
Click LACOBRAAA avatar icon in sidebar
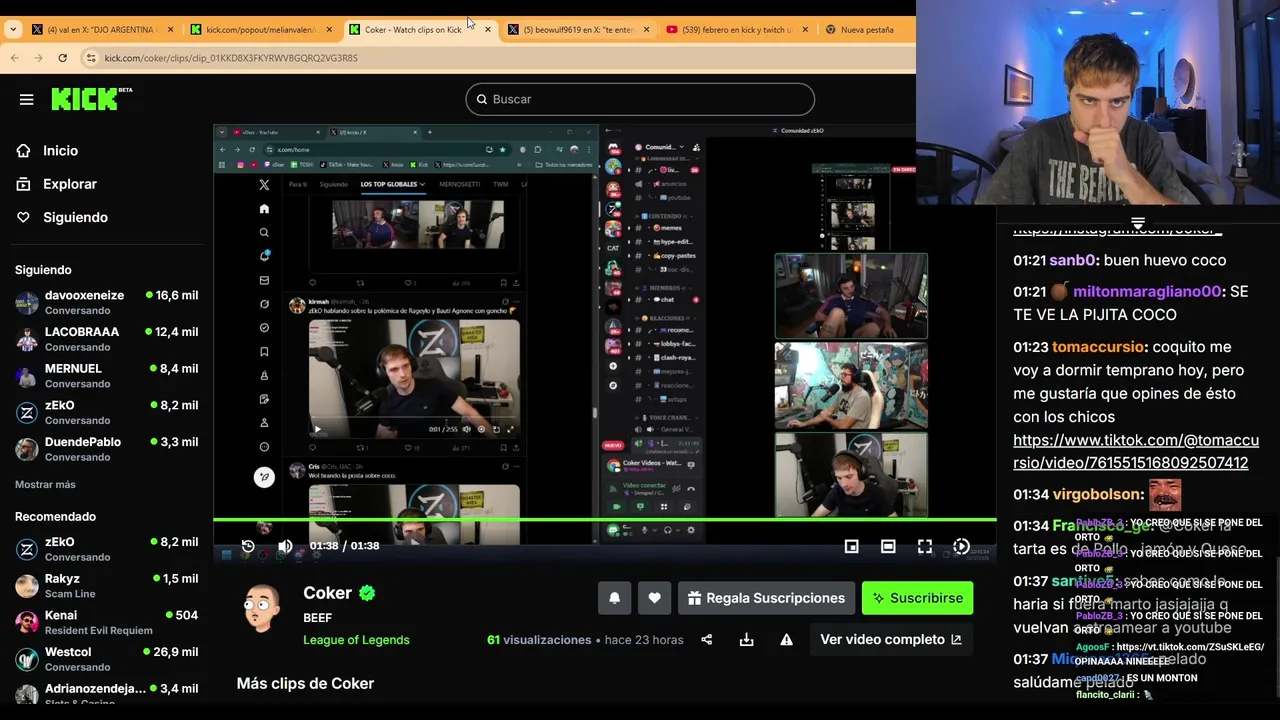[27, 339]
